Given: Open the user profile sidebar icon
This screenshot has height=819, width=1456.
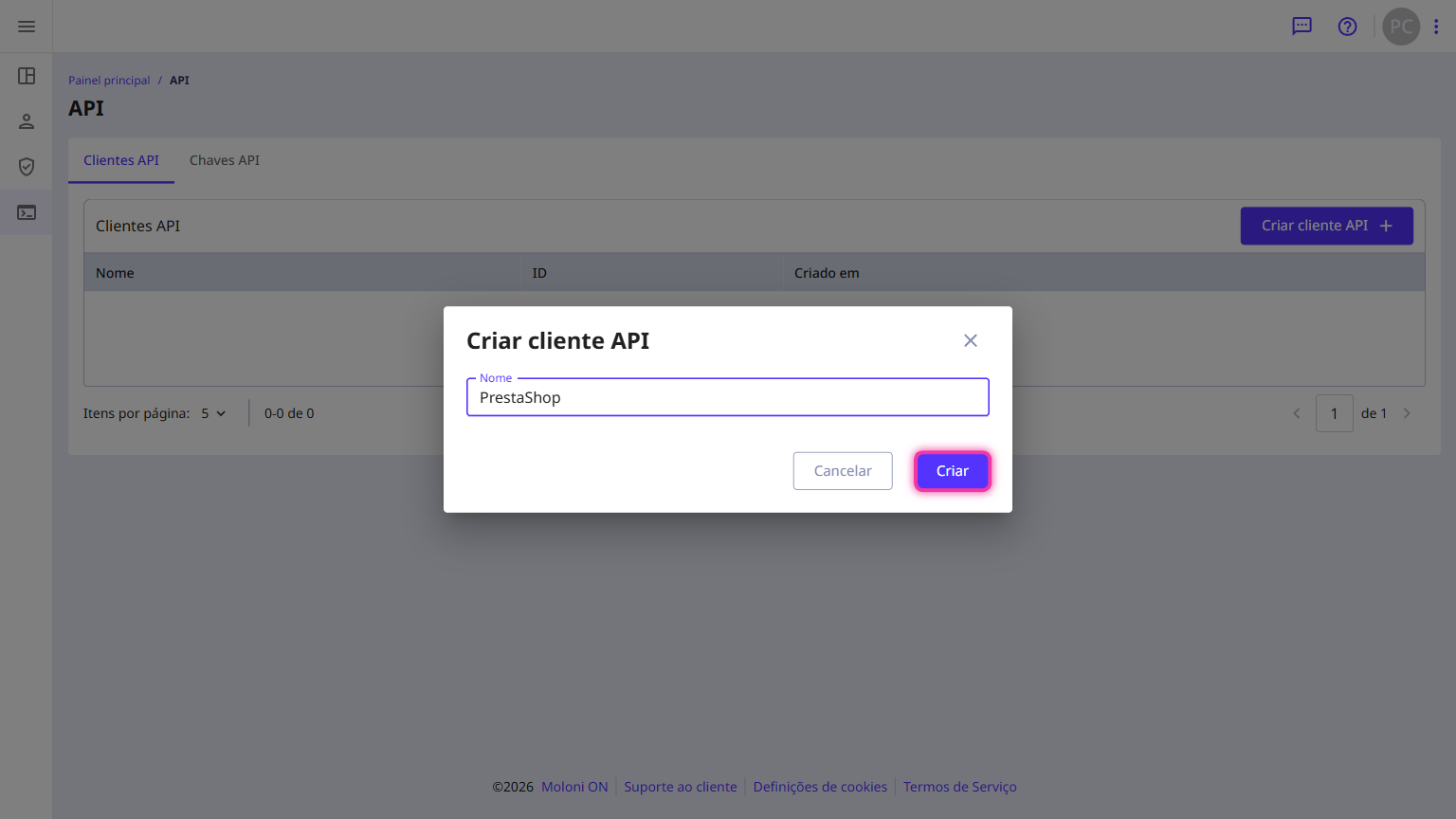Looking at the screenshot, I should [x=27, y=121].
